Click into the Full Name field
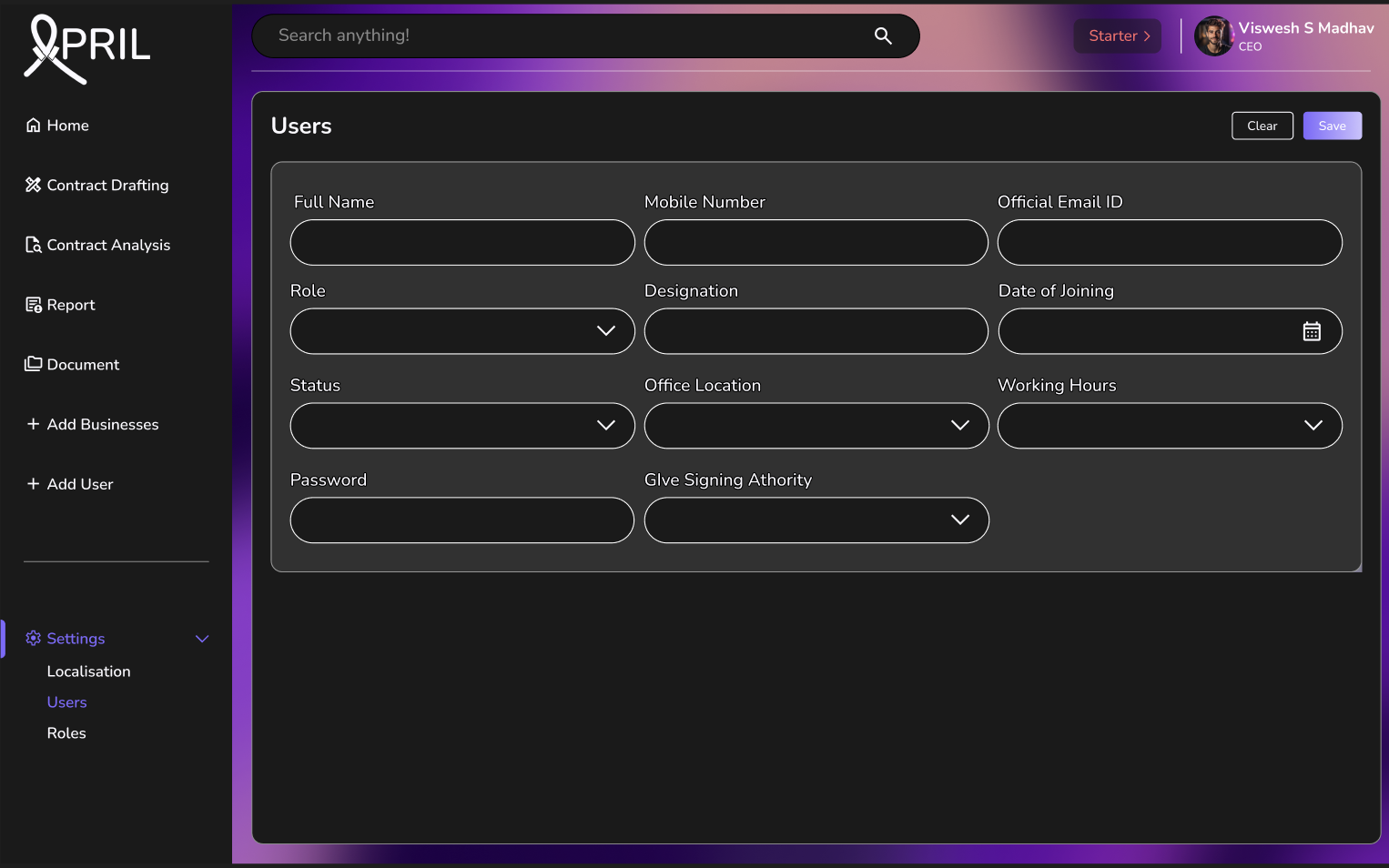Image resolution: width=1389 pixels, height=868 pixels. pyautogui.click(x=462, y=243)
